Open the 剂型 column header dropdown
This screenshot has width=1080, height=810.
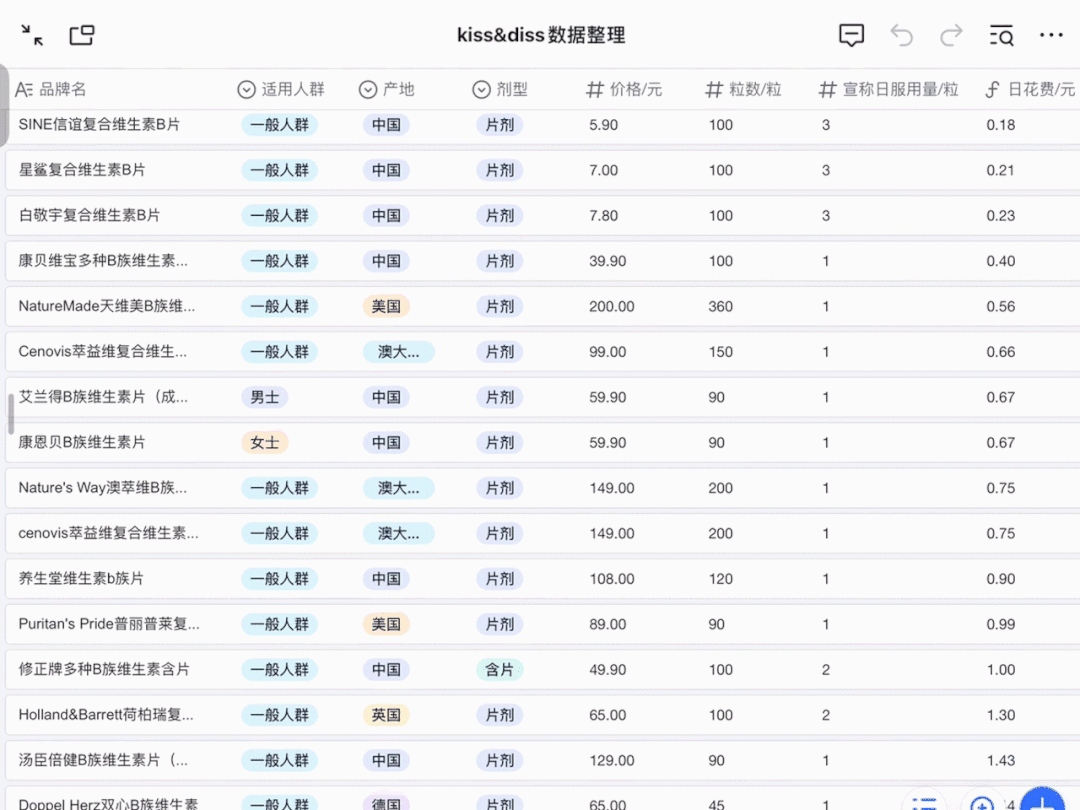499,90
